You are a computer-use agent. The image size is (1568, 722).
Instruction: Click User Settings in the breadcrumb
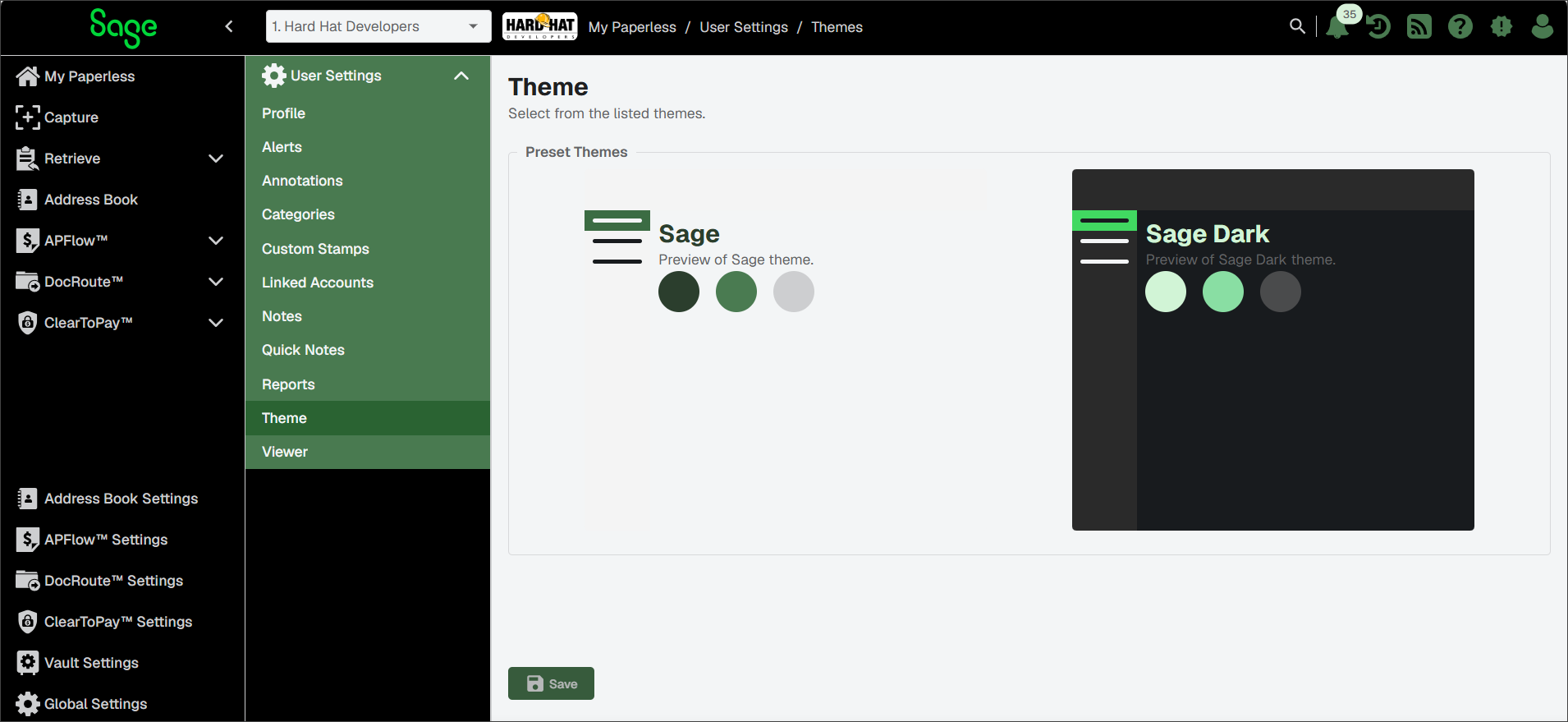[x=744, y=27]
